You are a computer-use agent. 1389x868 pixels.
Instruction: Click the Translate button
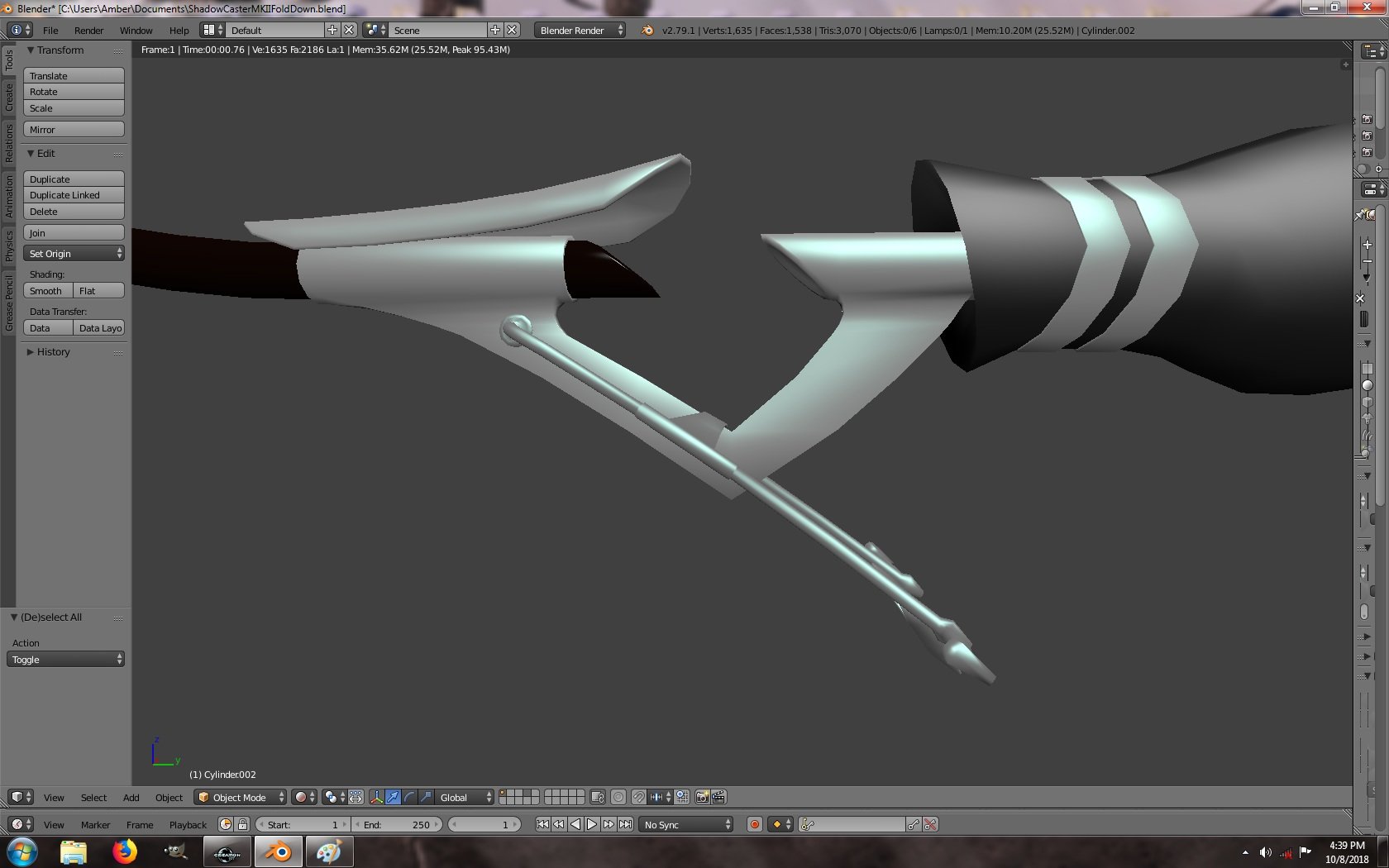74,75
